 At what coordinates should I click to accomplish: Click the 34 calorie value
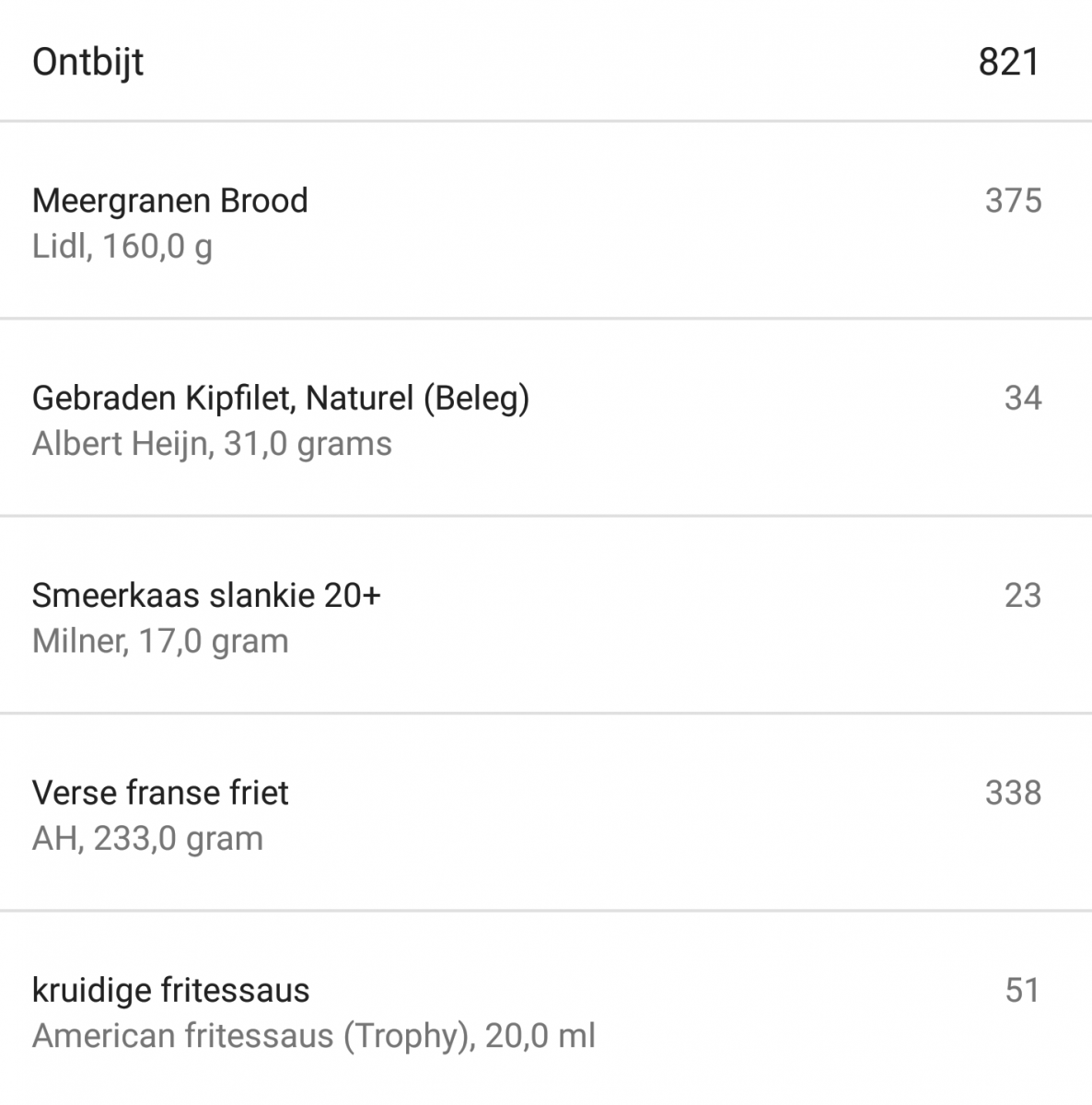pyautogui.click(x=1022, y=398)
